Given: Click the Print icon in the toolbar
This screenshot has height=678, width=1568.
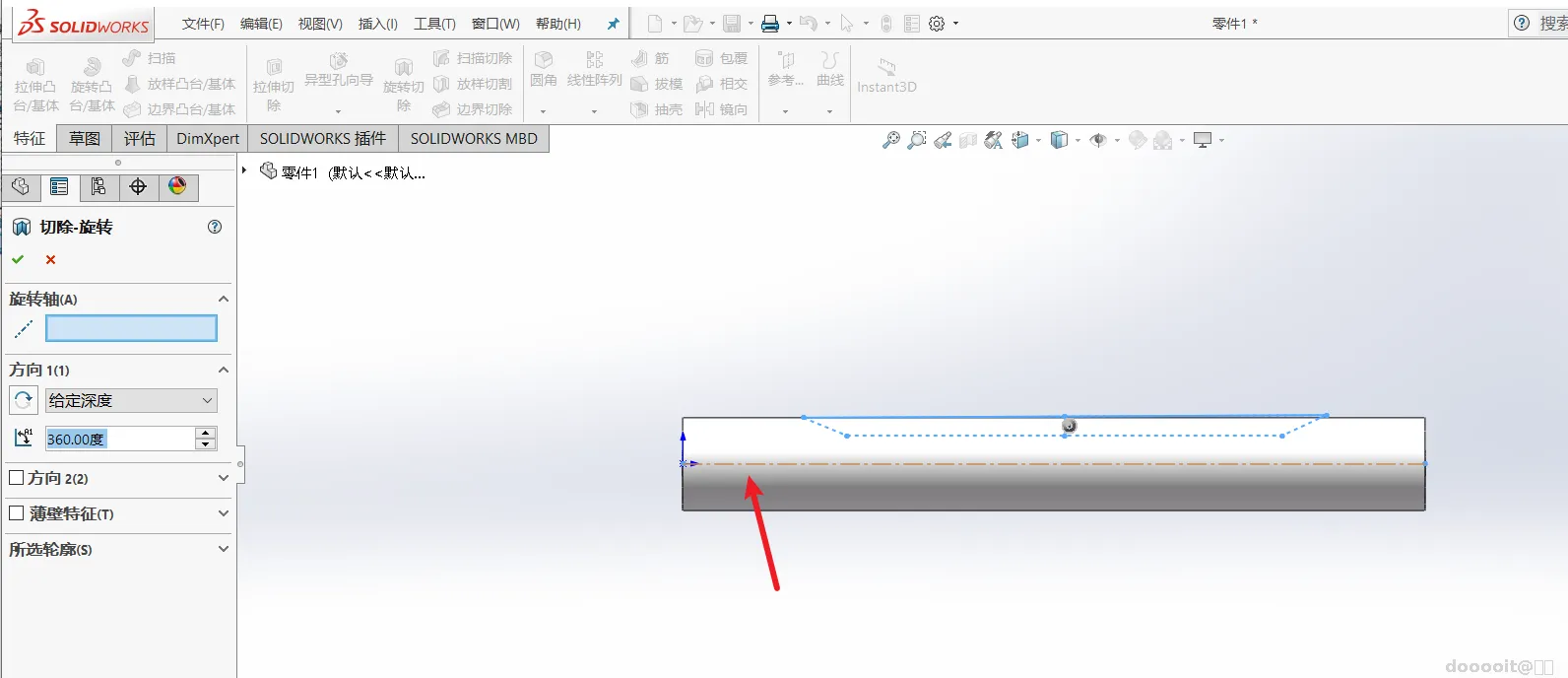Looking at the screenshot, I should pos(770,24).
